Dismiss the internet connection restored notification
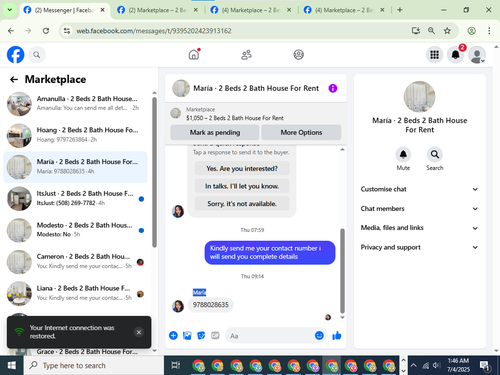The width and height of the screenshot is (500, 375). point(139,332)
